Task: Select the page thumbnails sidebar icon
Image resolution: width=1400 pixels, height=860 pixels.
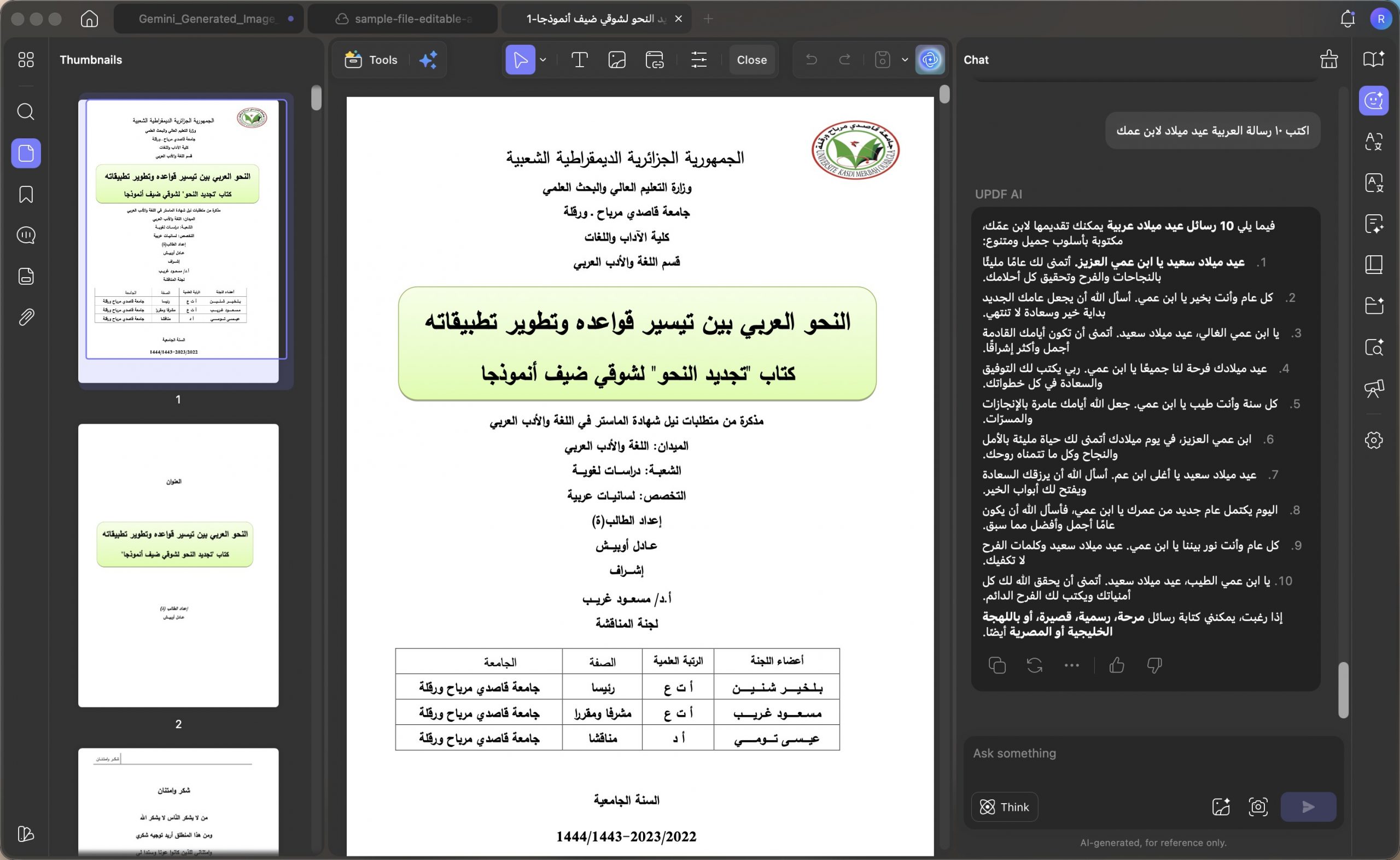Action: coord(26,153)
